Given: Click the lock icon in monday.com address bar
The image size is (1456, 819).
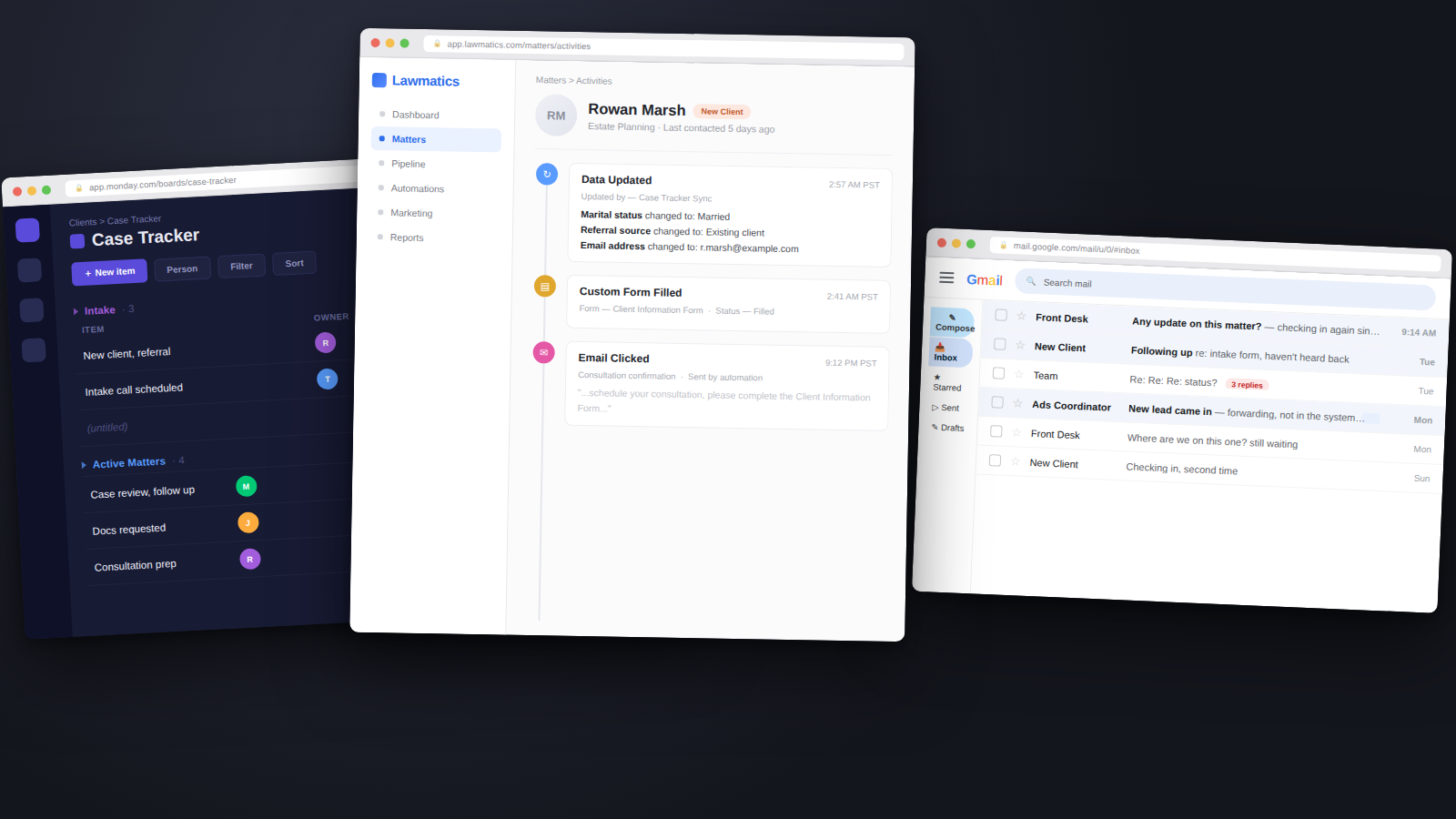Looking at the screenshot, I should pos(79,188).
